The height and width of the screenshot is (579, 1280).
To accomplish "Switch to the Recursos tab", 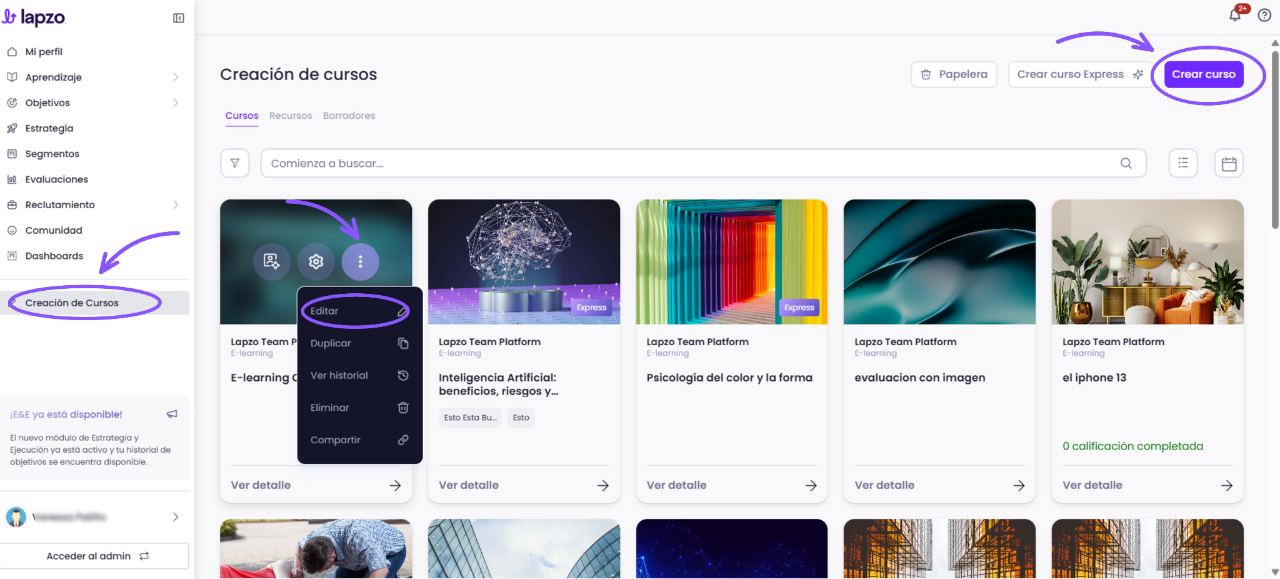I will click(290, 116).
